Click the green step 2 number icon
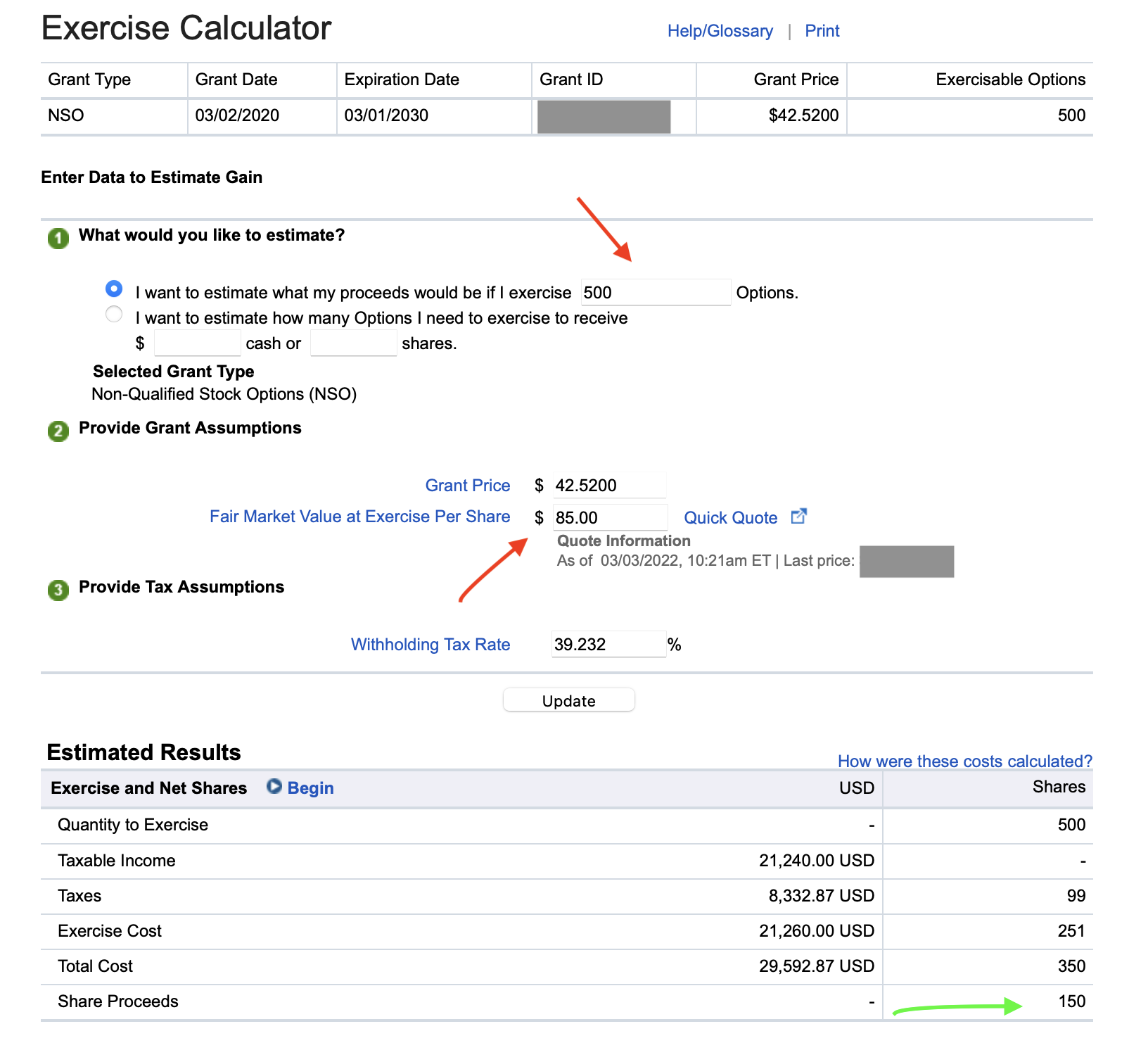 click(58, 431)
